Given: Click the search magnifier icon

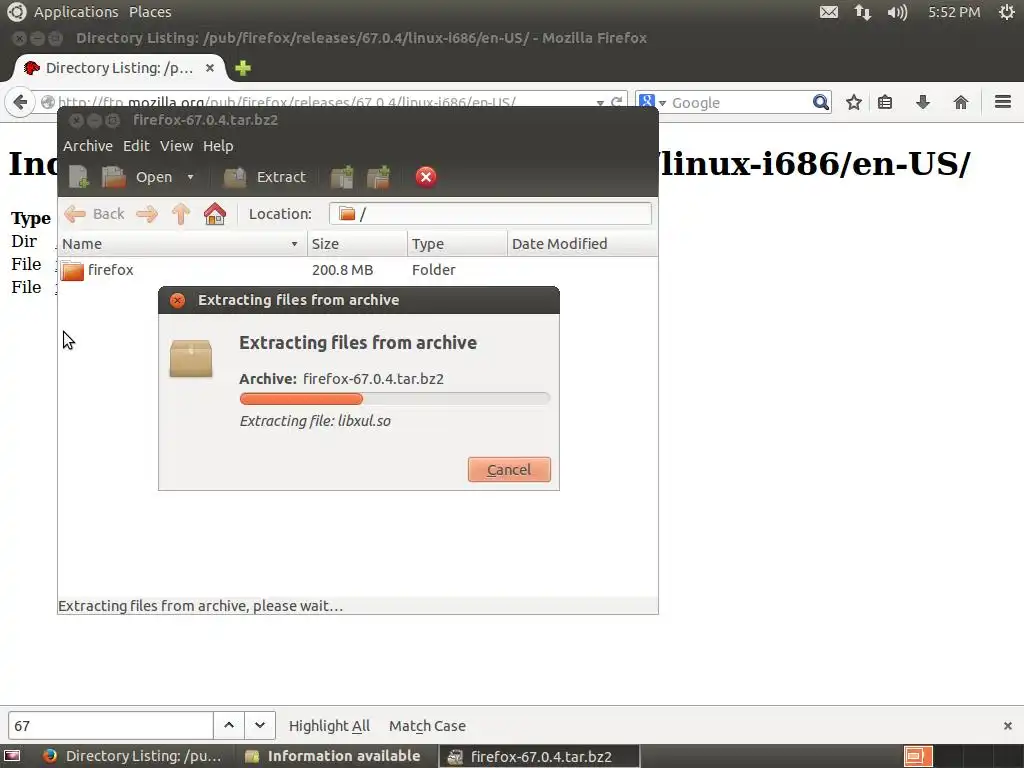Looking at the screenshot, I should [x=820, y=103].
